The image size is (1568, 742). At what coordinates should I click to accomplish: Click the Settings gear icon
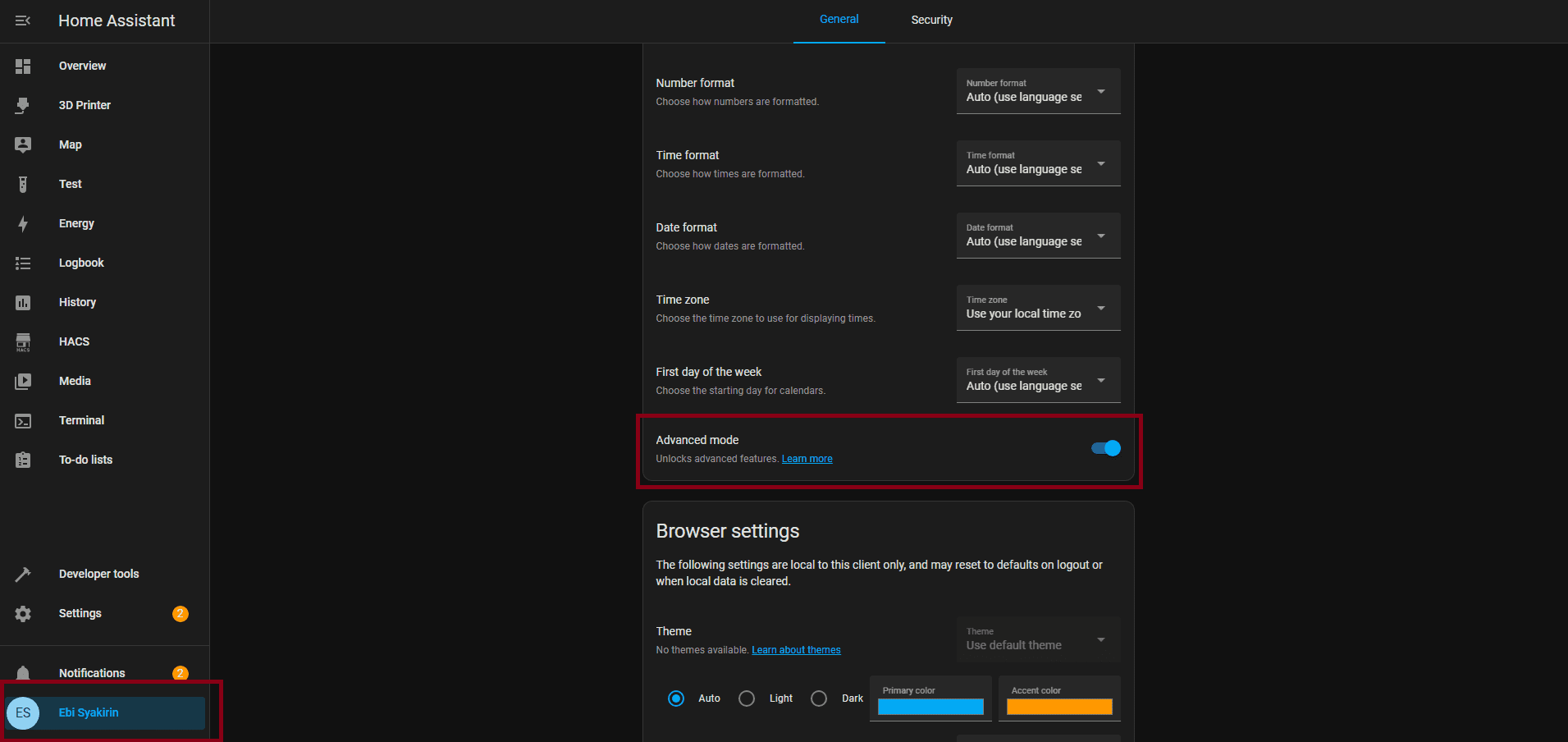[x=23, y=613]
